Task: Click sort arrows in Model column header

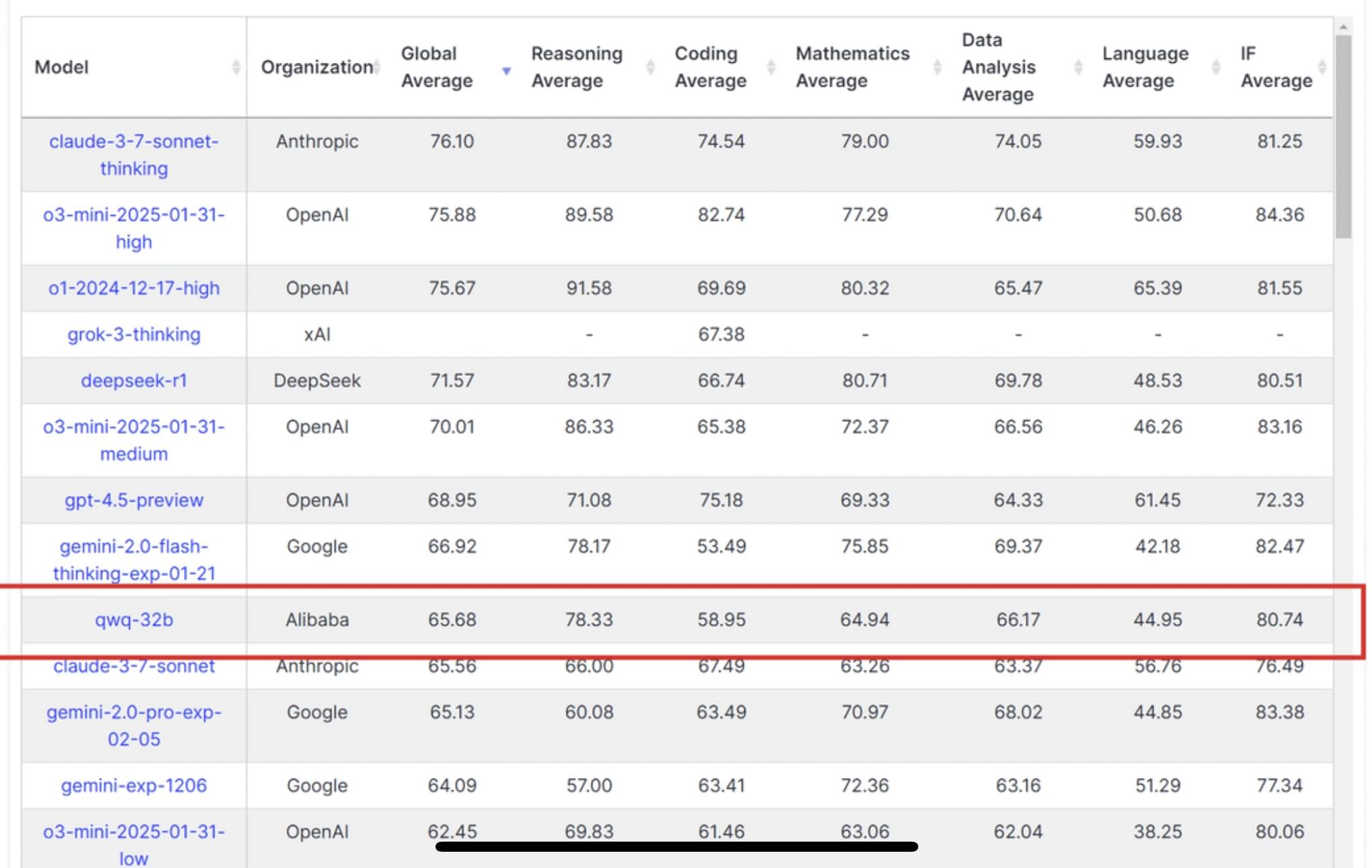Action: click(236, 67)
